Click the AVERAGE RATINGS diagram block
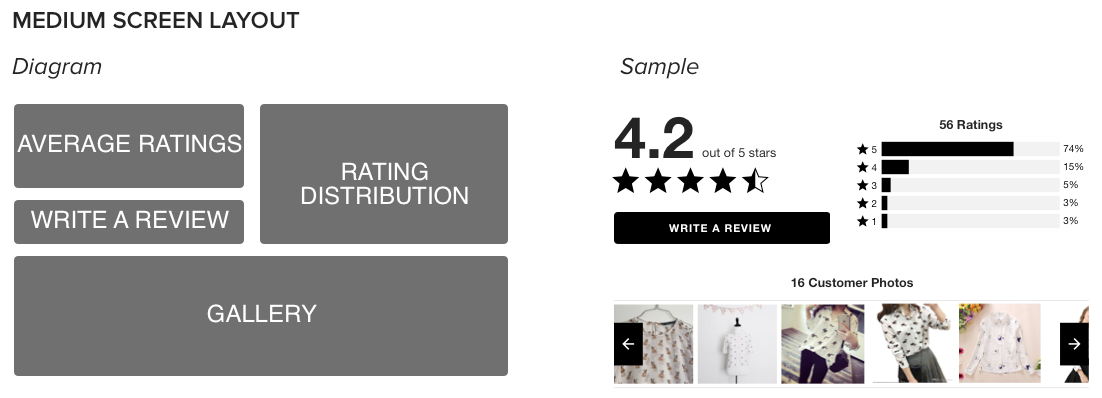The width and height of the screenshot is (1102, 398). click(129, 146)
